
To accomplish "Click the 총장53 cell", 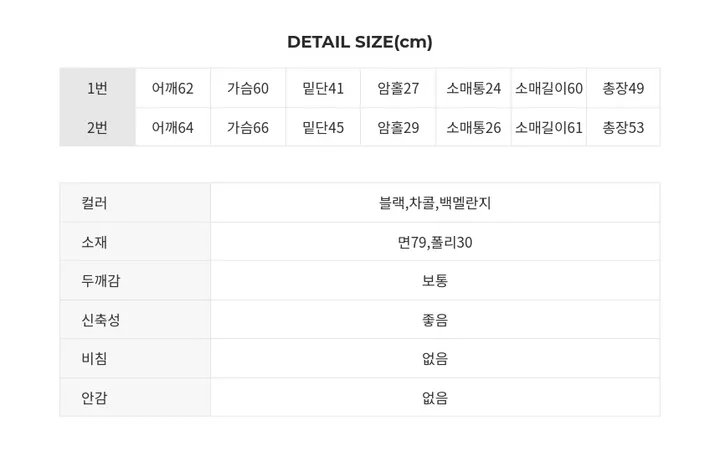I will click(623, 127).
